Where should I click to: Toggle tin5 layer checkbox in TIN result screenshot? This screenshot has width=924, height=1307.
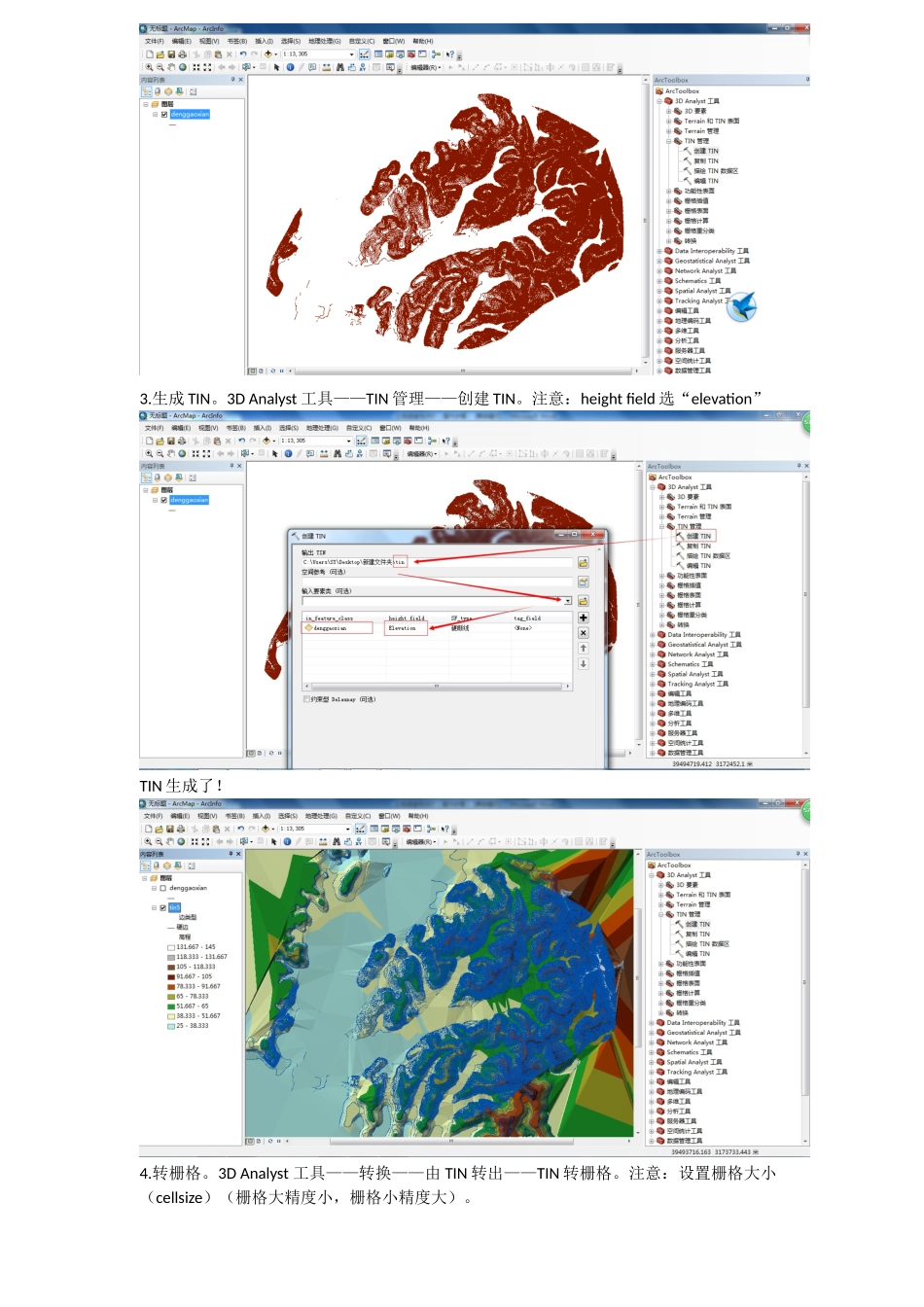(163, 907)
